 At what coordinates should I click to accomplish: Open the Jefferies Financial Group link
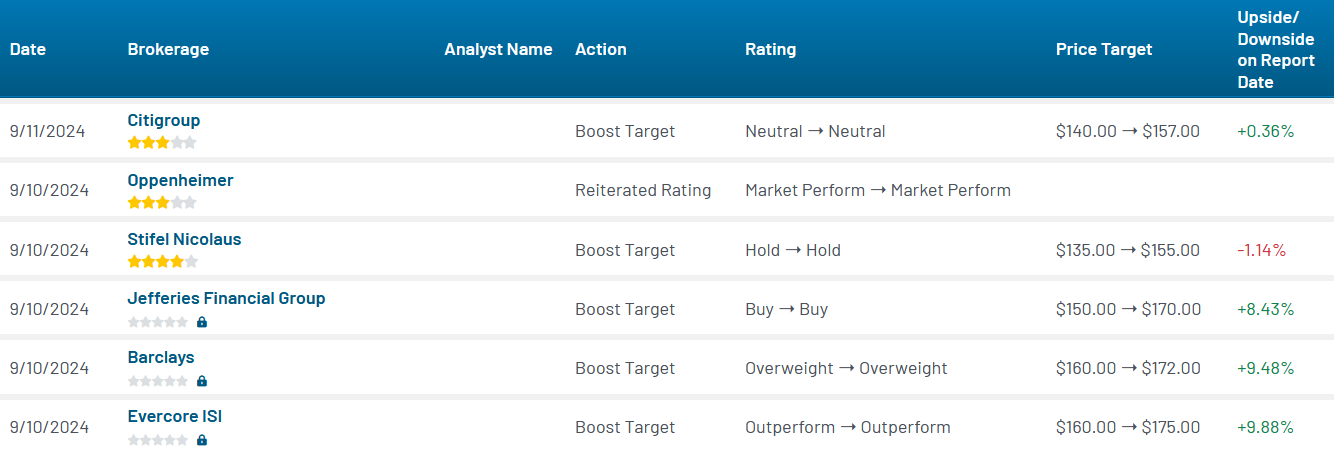(x=226, y=298)
